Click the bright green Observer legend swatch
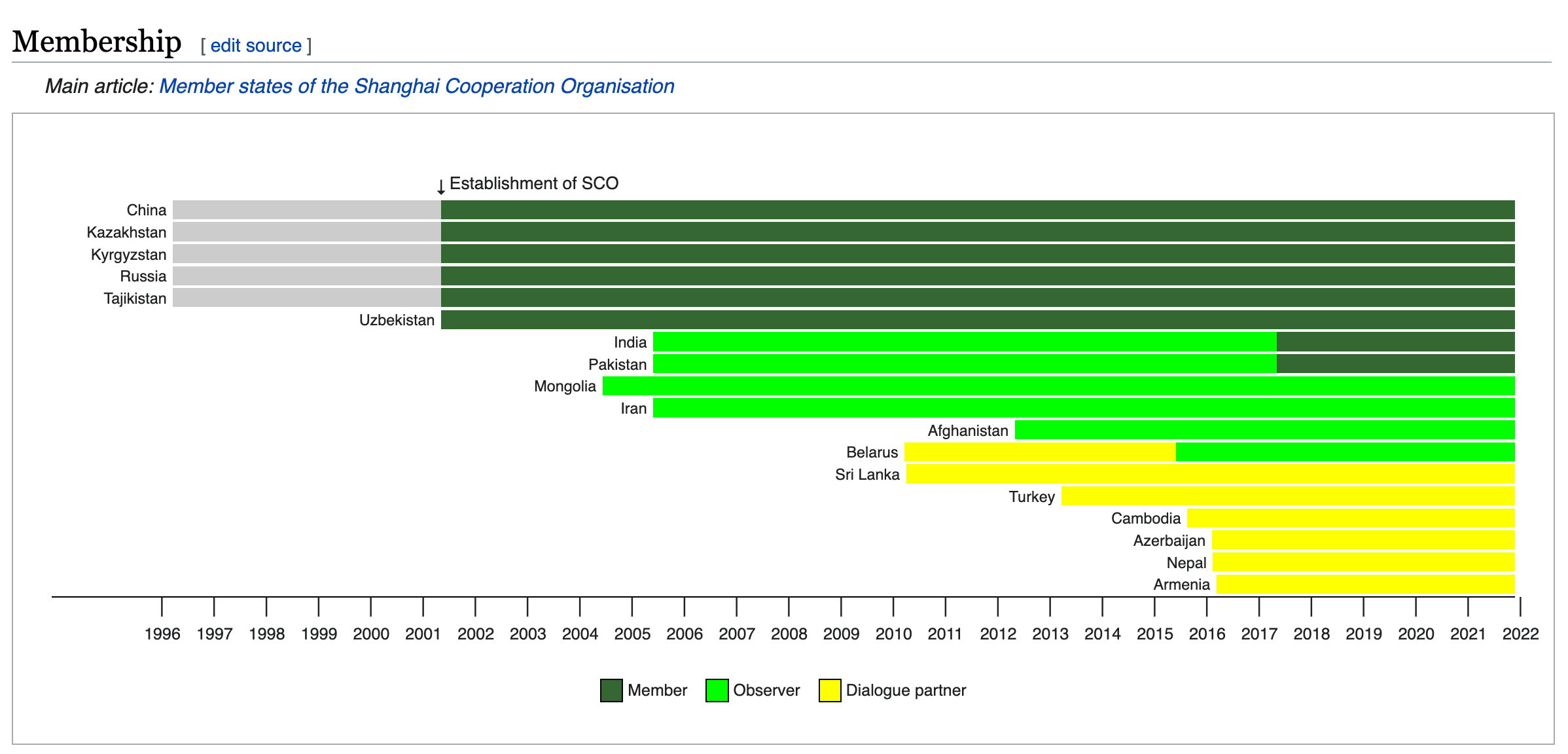The width and height of the screenshot is (1568, 754). click(717, 691)
